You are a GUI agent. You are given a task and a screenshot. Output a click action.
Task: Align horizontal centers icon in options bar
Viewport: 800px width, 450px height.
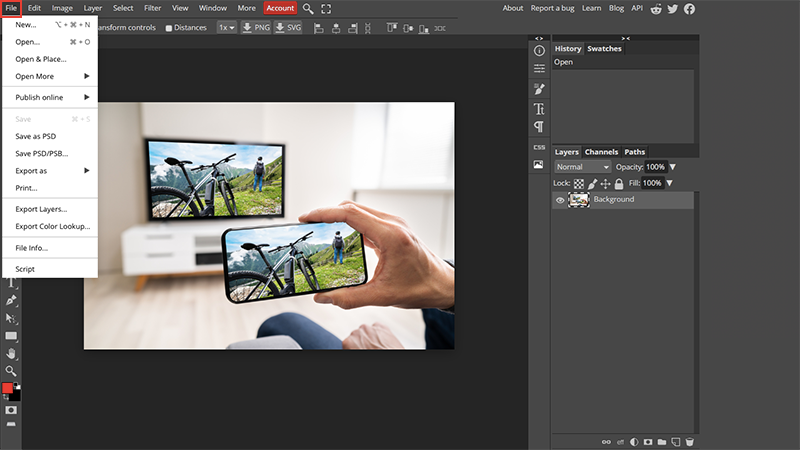coord(336,28)
